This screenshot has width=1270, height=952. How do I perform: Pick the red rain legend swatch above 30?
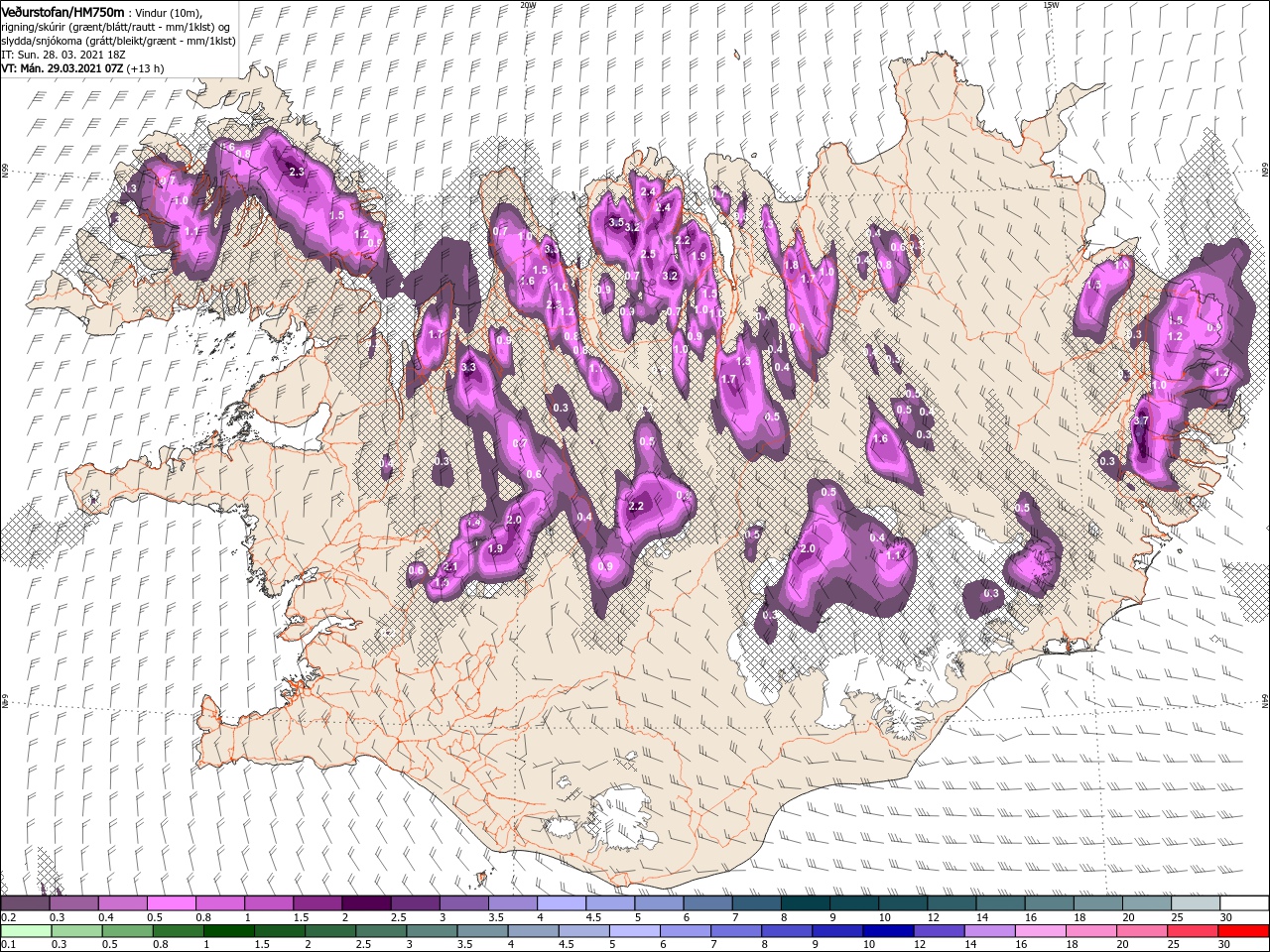click(x=1244, y=930)
